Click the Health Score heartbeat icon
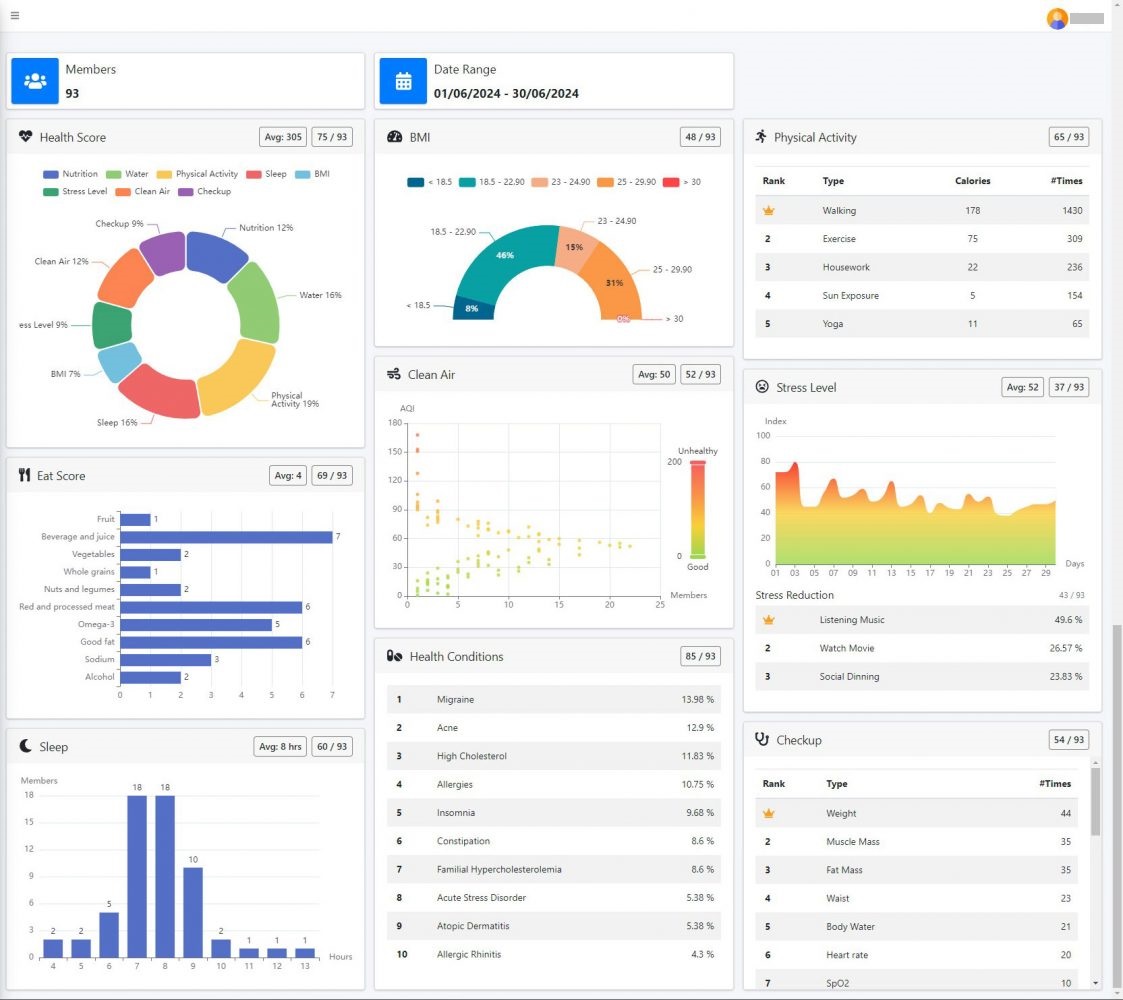The image size is (1123, 1000). pos(26,137)
